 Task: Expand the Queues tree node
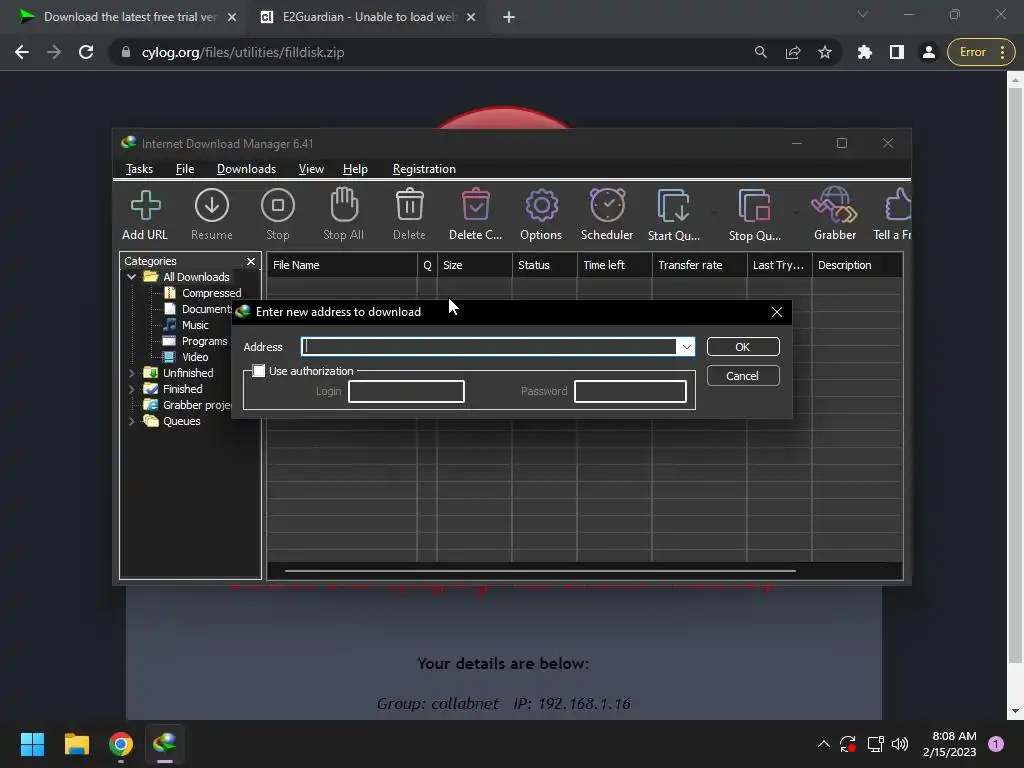[131, 421]
